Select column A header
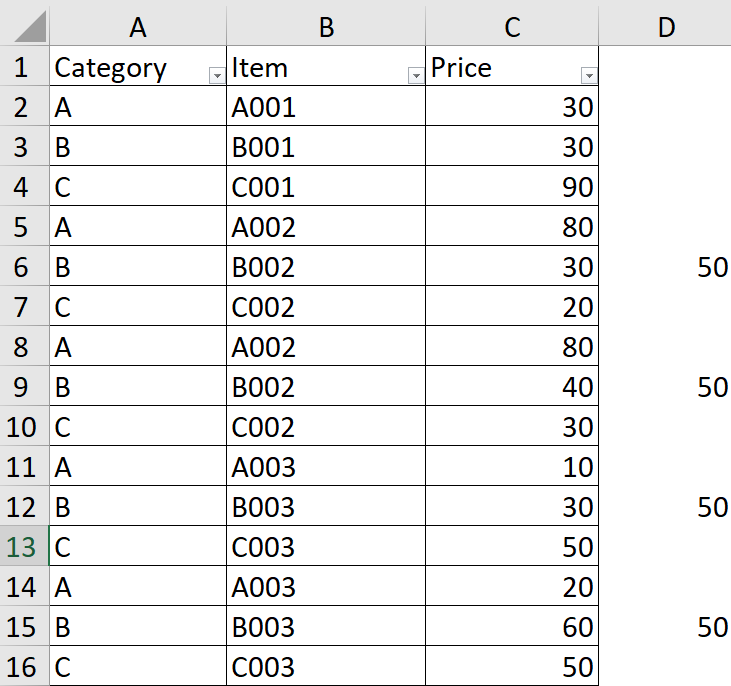 138,28
